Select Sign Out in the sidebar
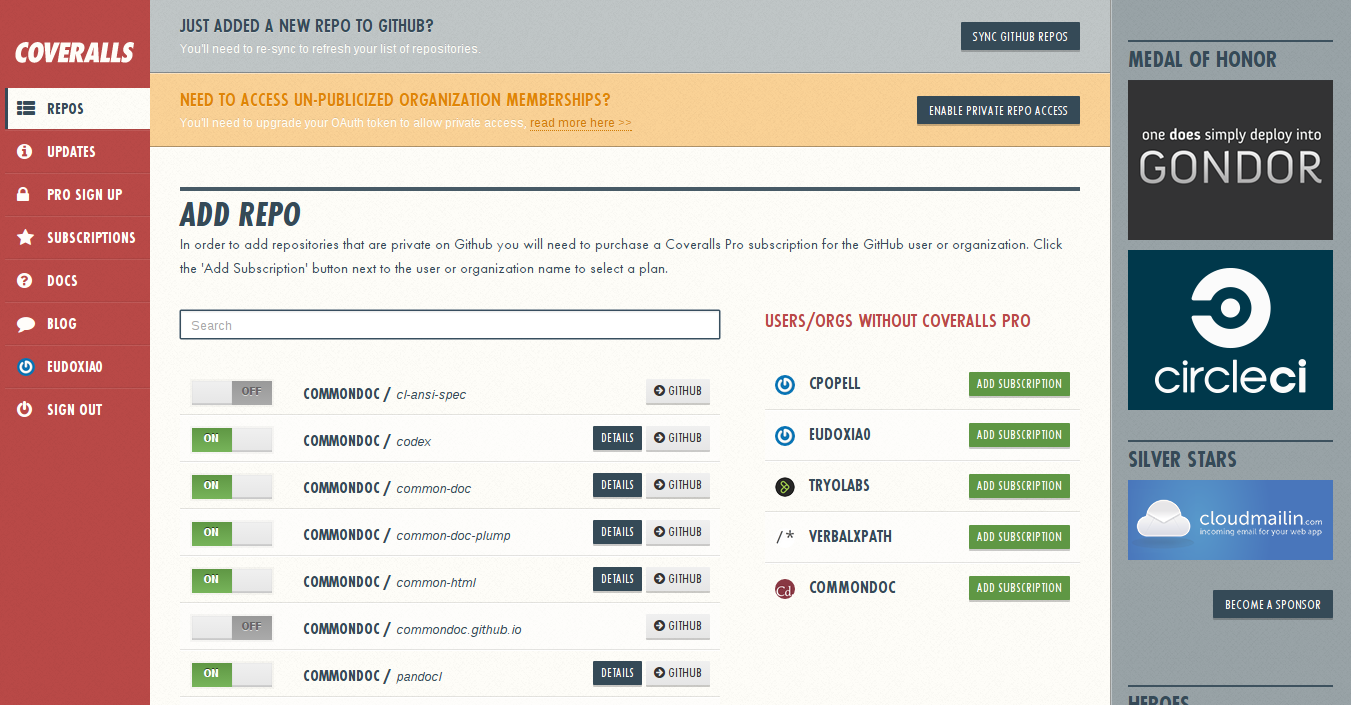 click(x=75, y=409)
